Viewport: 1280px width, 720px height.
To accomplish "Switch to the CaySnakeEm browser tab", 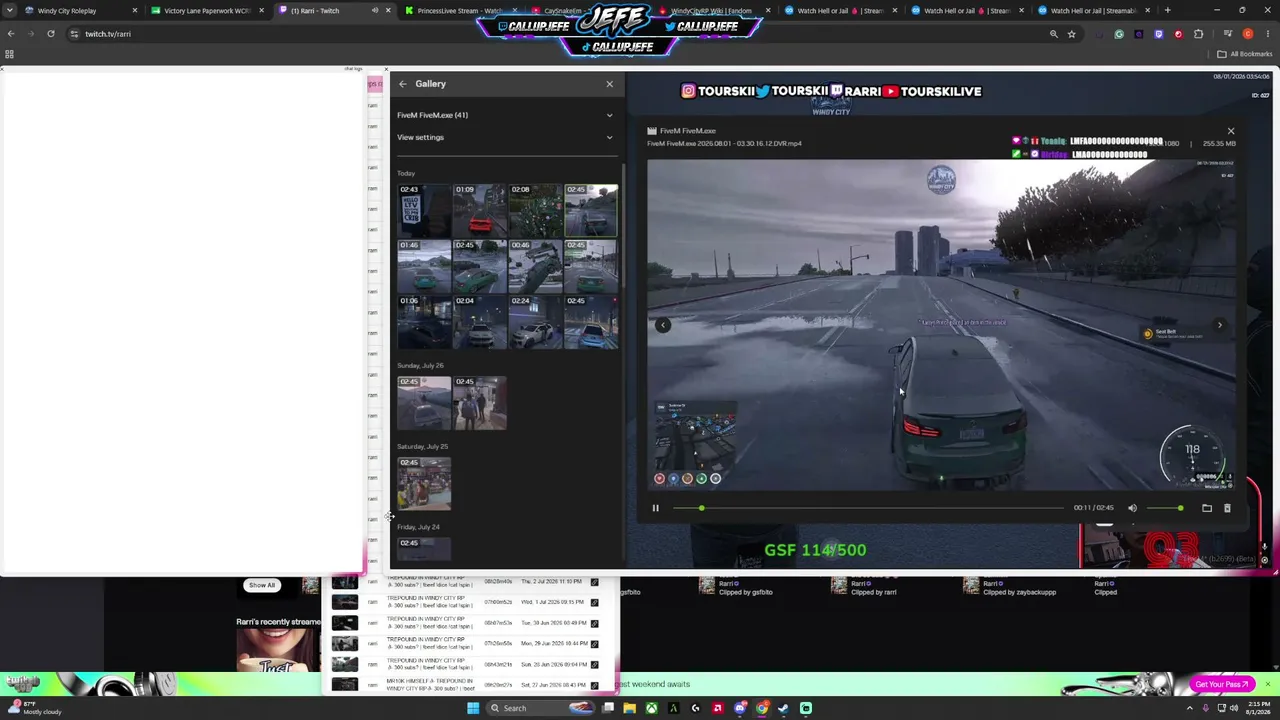I will coord(587,11).
